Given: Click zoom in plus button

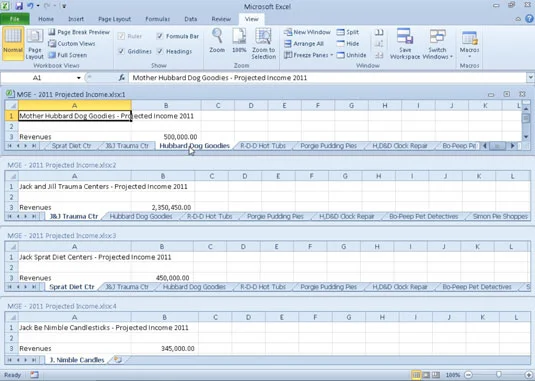Looking at the screenshot, I should tap(529, 375).
